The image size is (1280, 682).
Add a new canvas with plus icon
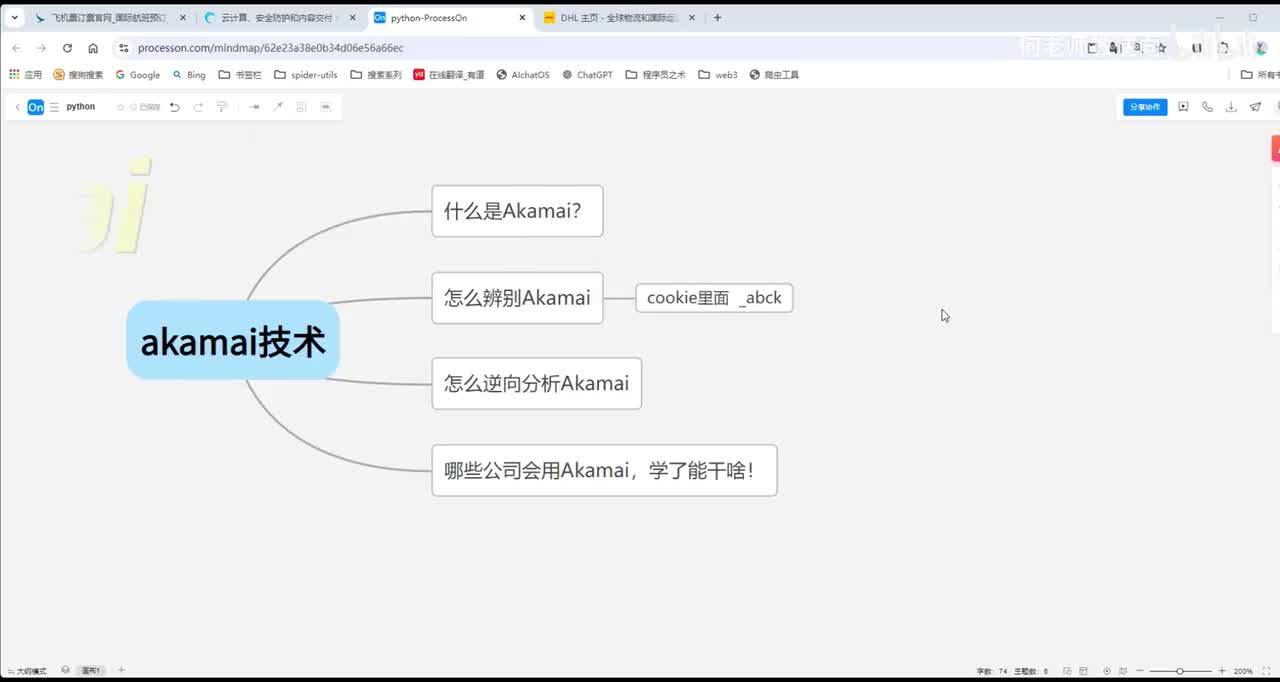(121, 670)
